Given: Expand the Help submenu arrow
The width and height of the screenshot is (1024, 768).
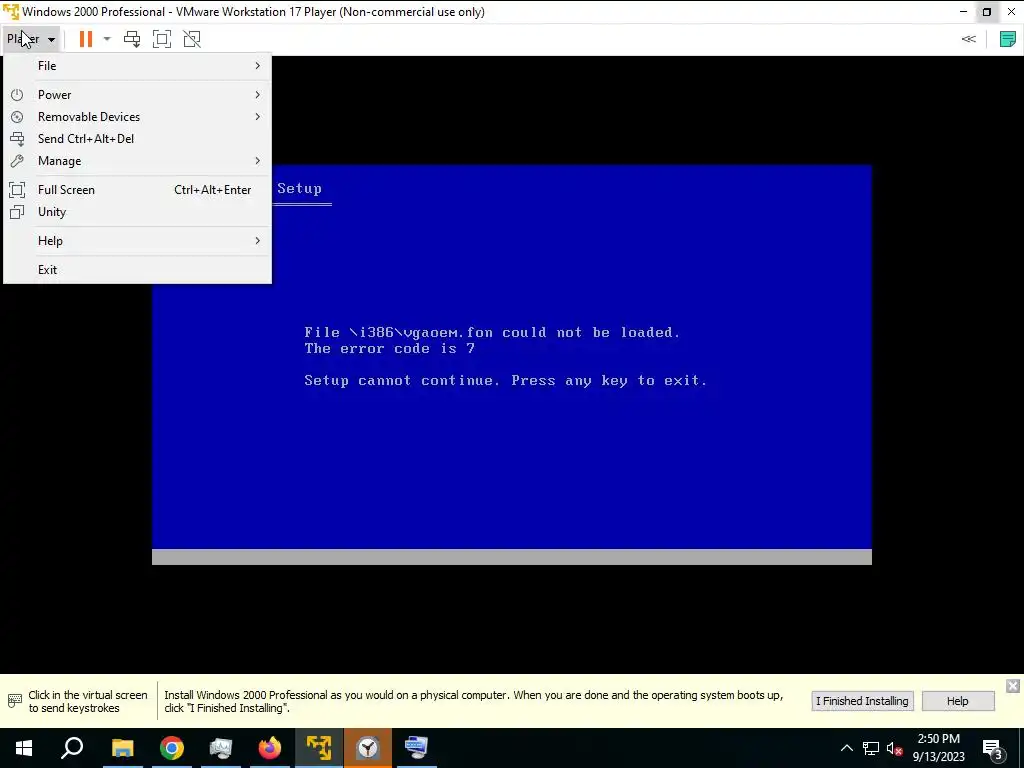Looking at the screenshot, I should [x=257, y=241].
